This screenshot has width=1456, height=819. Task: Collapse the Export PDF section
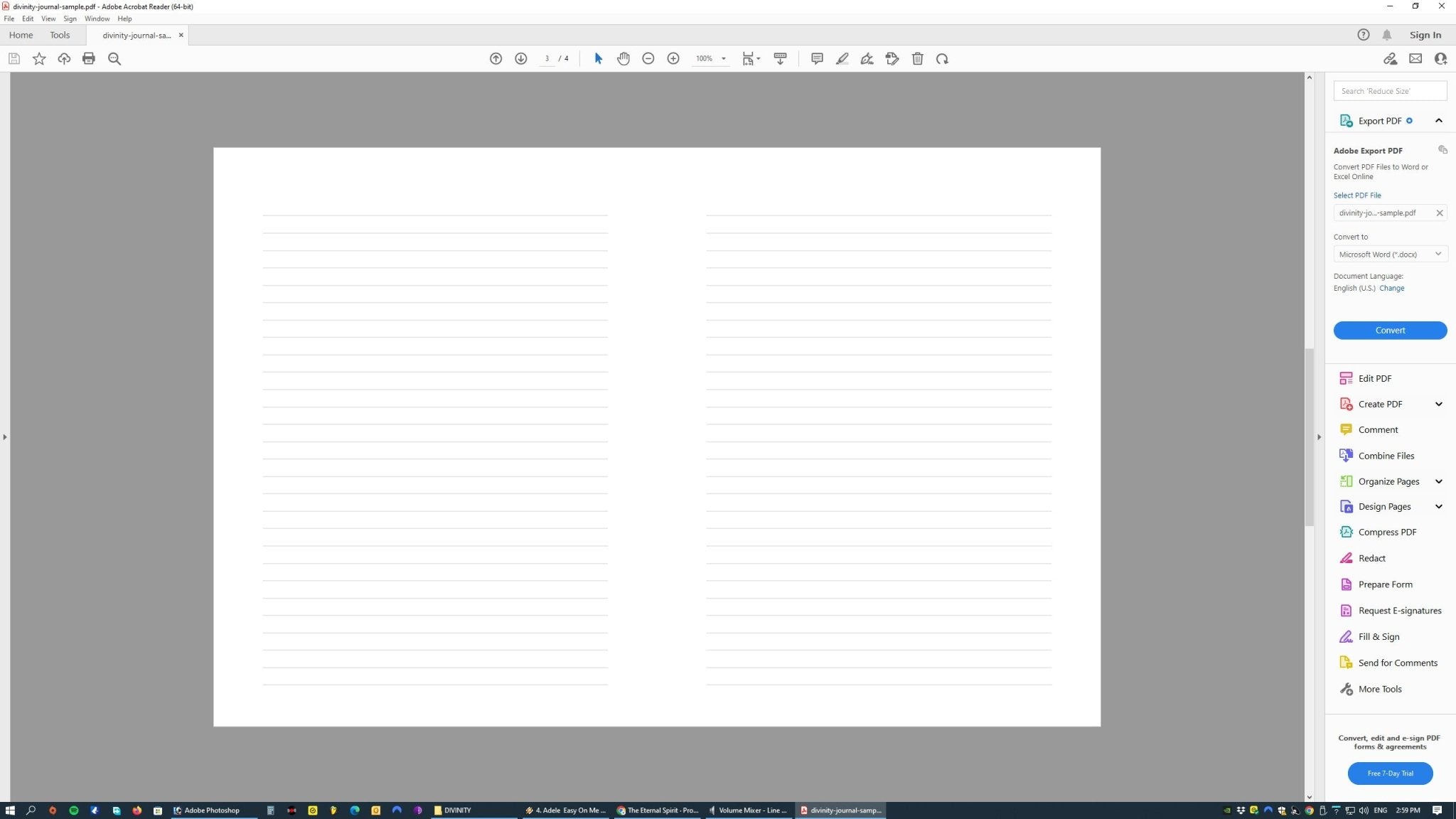(1438, 121)
